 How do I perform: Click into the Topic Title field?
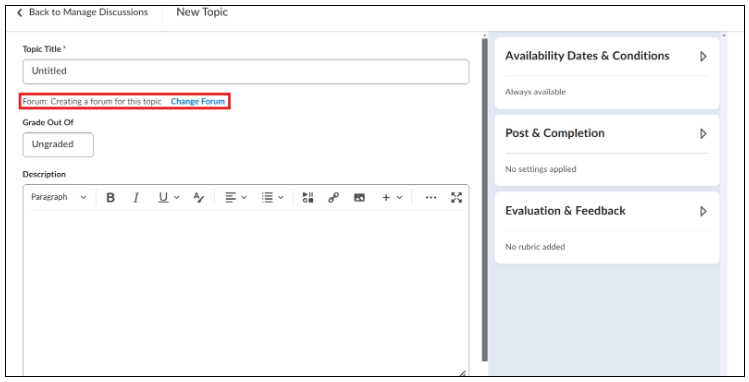click(246, 71)
